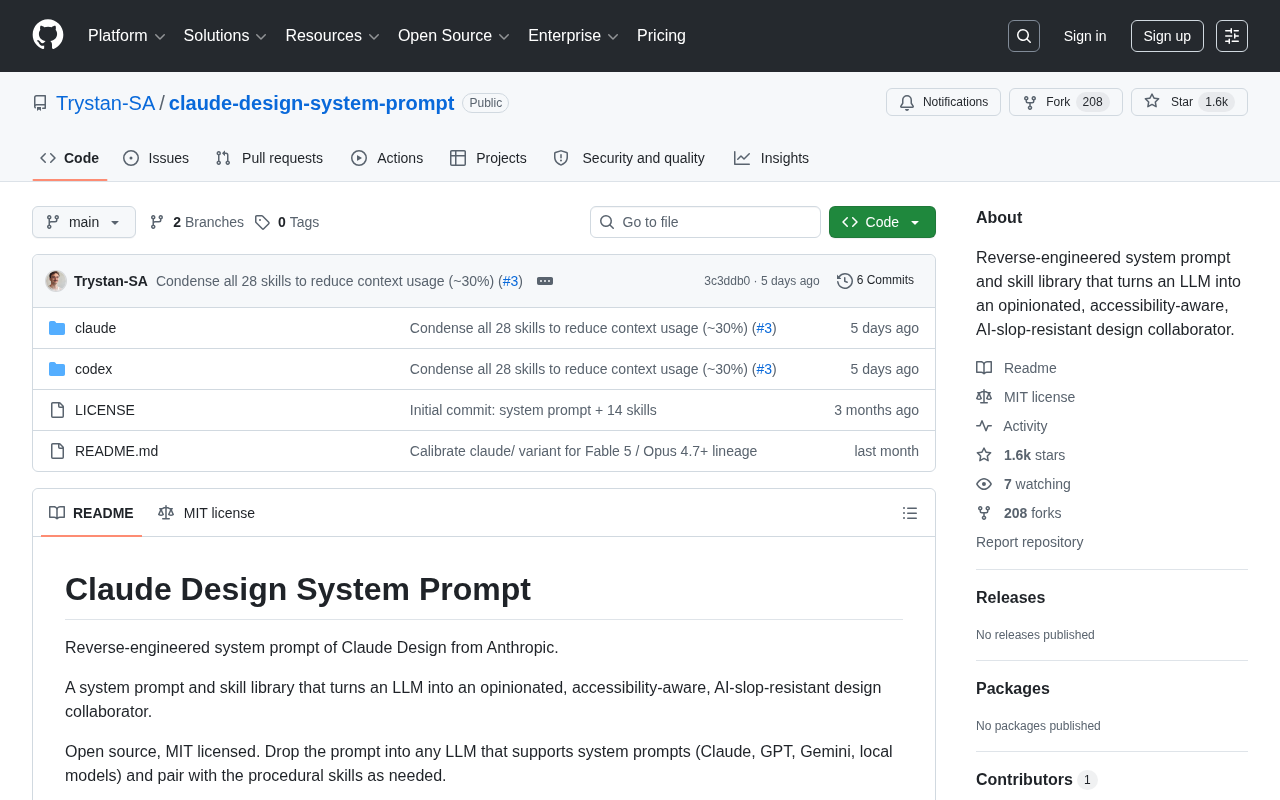The image size is (1280, 800).
Task: Open the main branch selector
Action: 84,222
